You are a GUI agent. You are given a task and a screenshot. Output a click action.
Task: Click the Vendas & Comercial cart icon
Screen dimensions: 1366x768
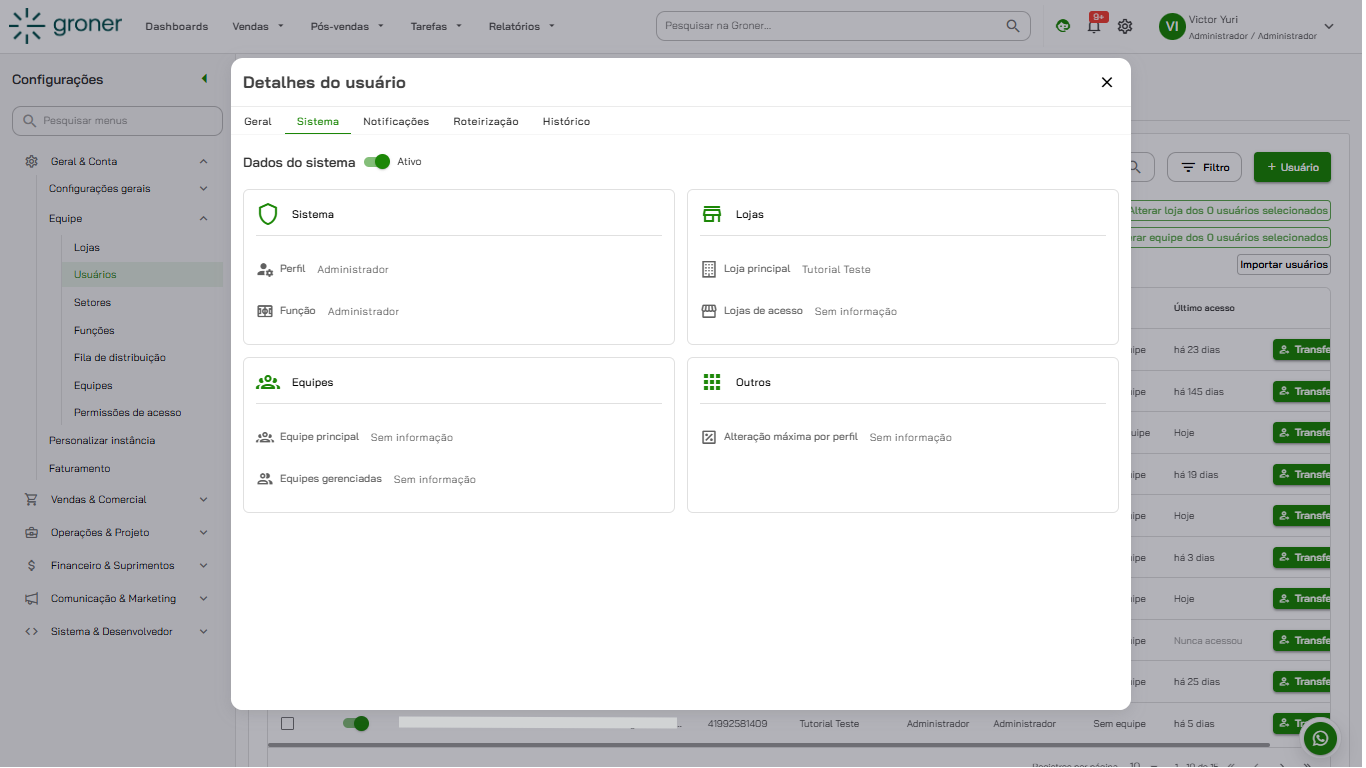(x=31, y=499)
